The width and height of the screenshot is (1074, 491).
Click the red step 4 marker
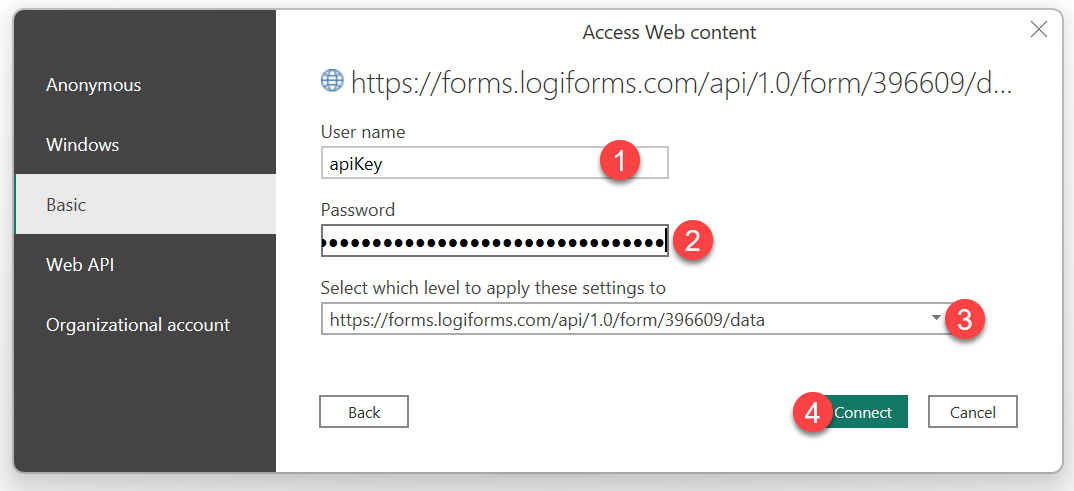[x=813, y=412]
